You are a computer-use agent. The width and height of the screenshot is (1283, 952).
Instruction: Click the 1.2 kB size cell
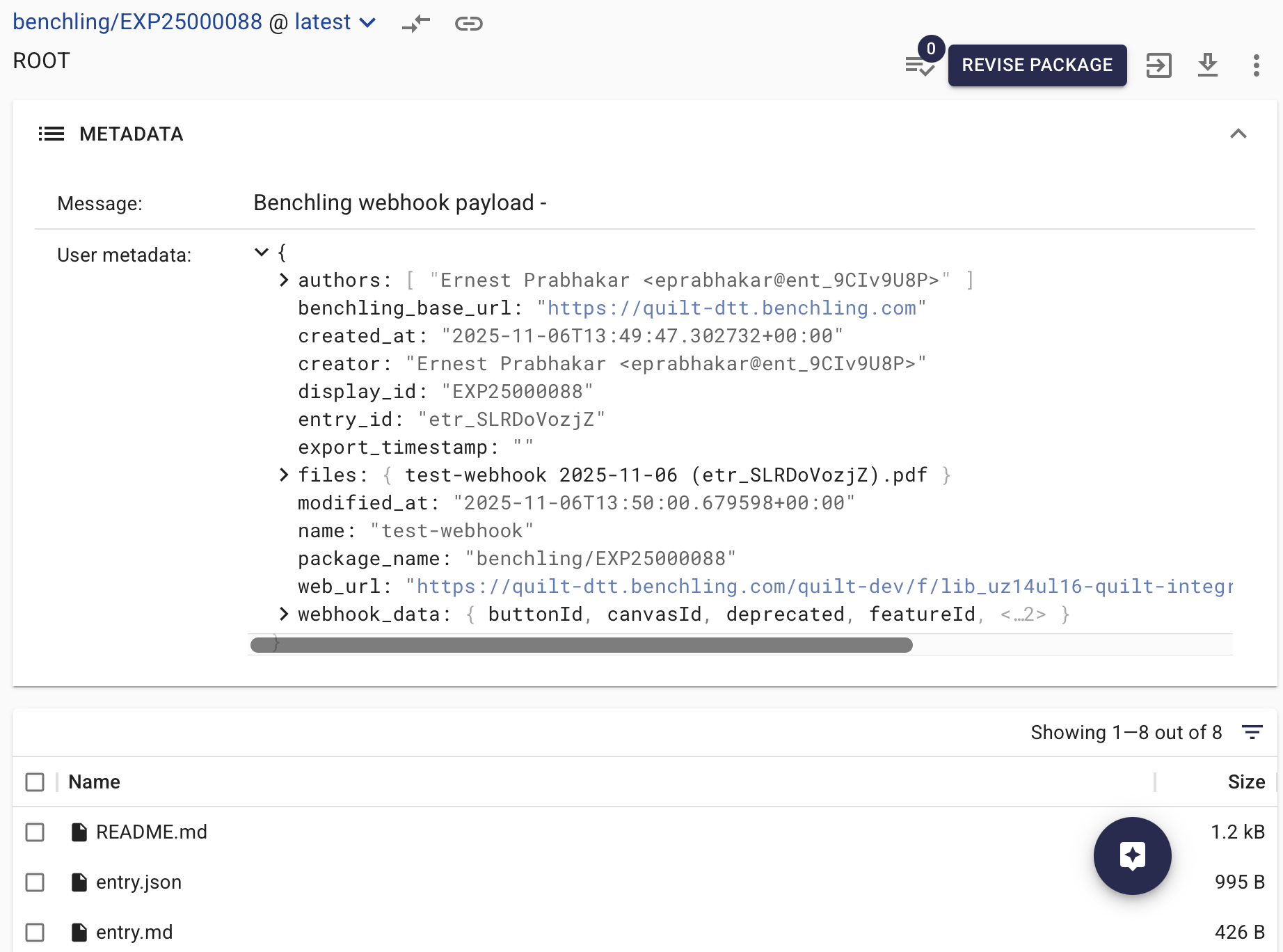pyautogui.click(x=1238, y=832)
